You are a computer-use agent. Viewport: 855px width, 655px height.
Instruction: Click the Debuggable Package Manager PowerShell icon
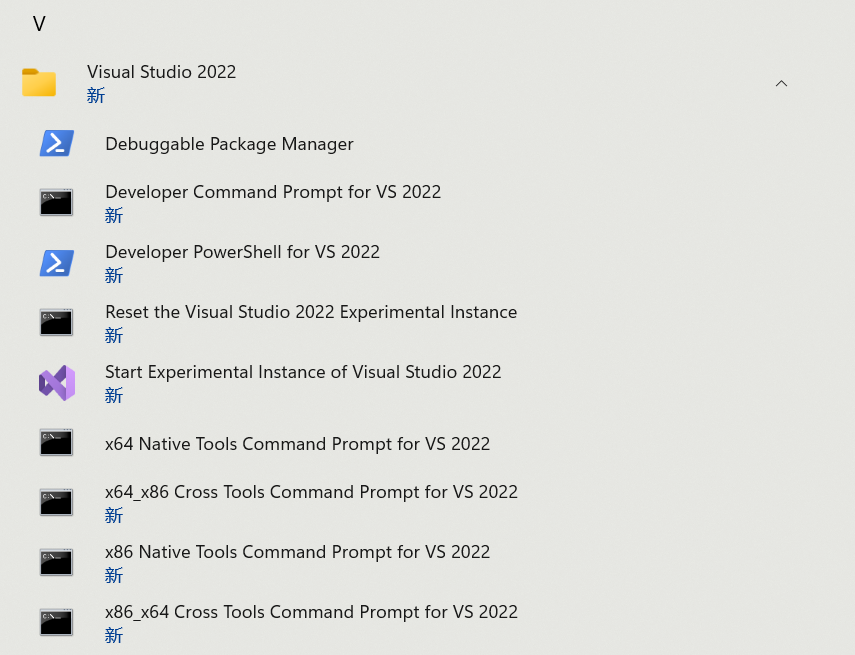point(57,143)
